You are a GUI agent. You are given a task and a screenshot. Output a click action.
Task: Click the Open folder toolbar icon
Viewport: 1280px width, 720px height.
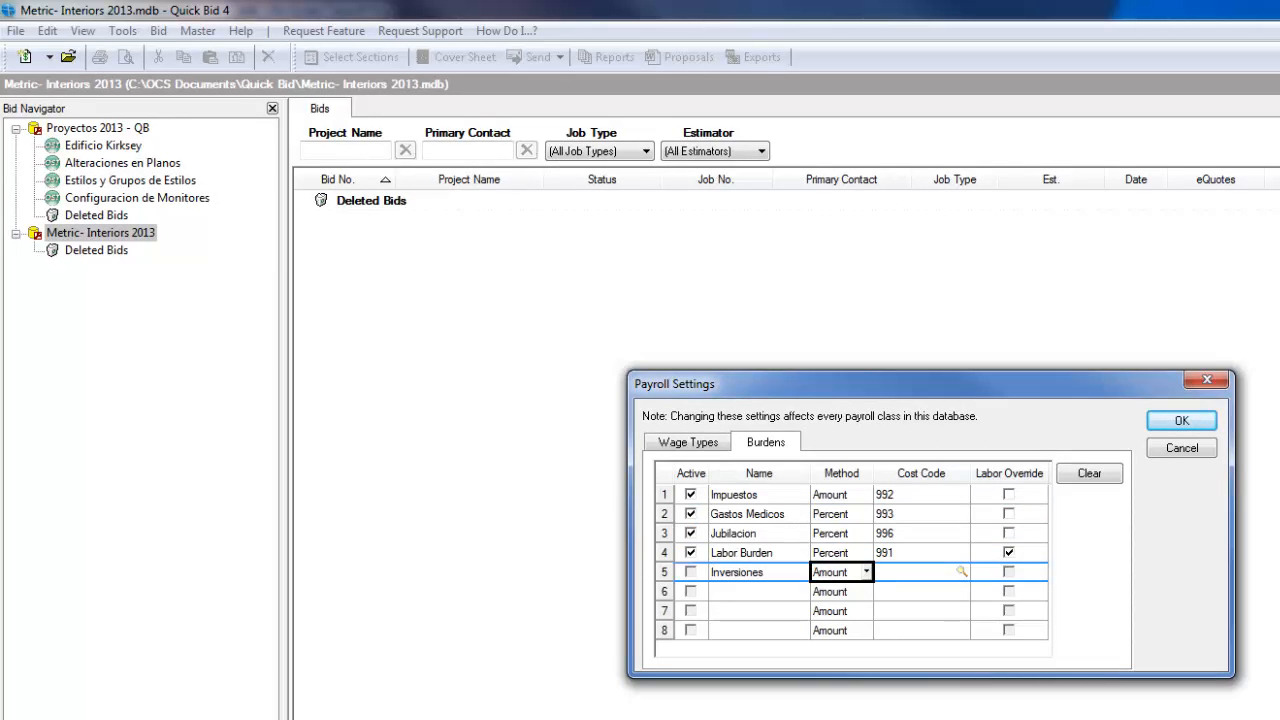point(68,57)
